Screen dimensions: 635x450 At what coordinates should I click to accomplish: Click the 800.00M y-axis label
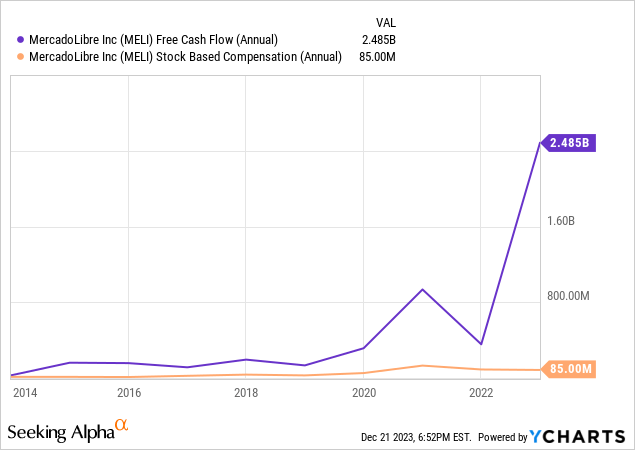click(568, 296)
